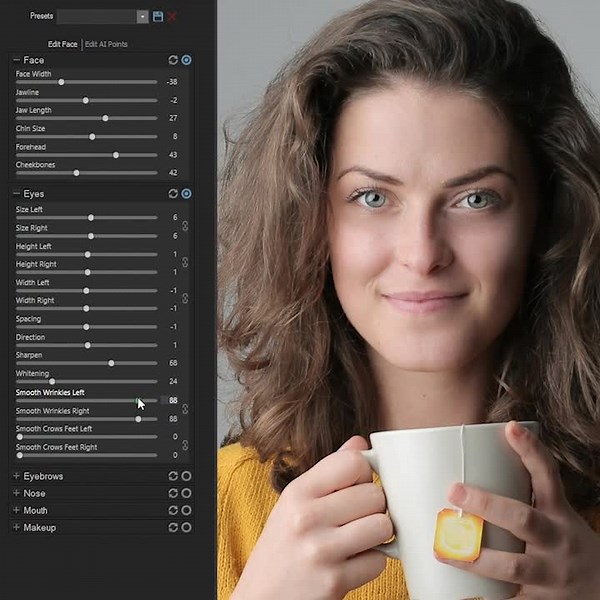The height and width of the screenshot is (600, 600).
Task: Reset the Mouth section settings
Action: 173,510
